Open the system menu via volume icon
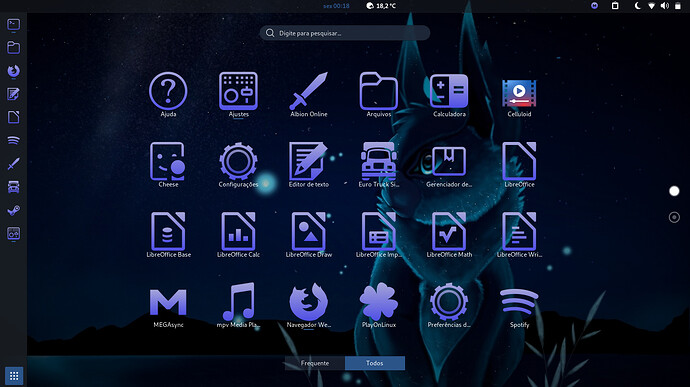Viewport: 690px width, 387px height. [x=665, y=6]
